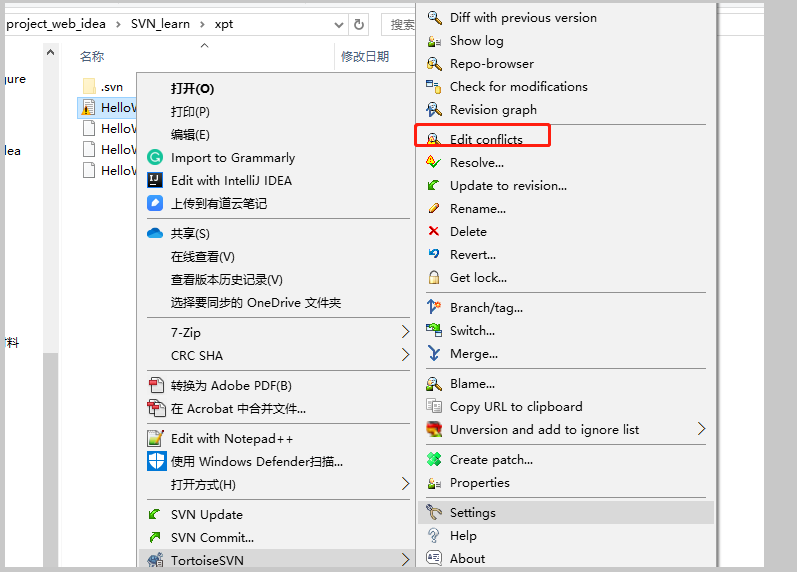The image size is (797, 572).
Task: Click the Switch icon
Action: point(434,330)
